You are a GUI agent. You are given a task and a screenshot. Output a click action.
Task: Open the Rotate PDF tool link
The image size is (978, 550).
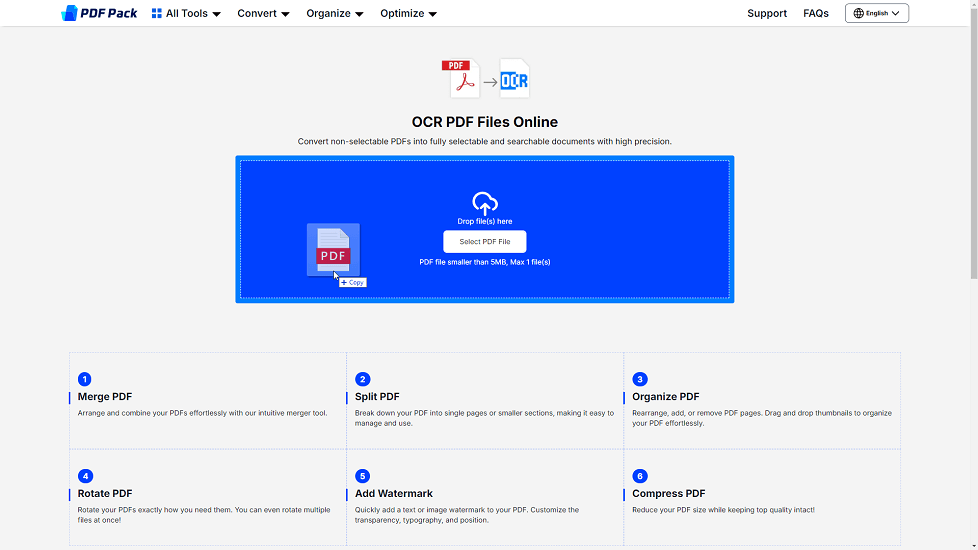105,493
